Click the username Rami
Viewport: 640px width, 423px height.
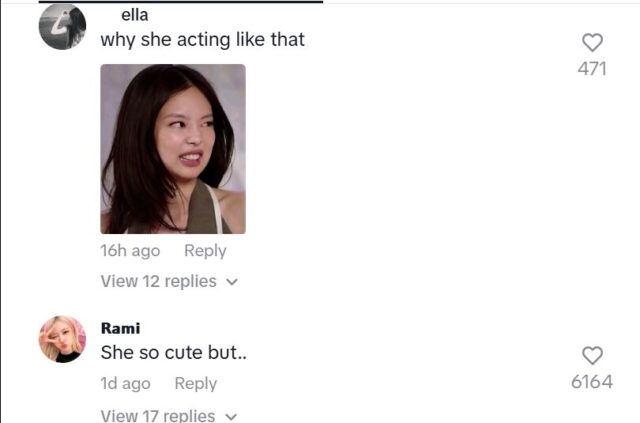pos(121,328)
